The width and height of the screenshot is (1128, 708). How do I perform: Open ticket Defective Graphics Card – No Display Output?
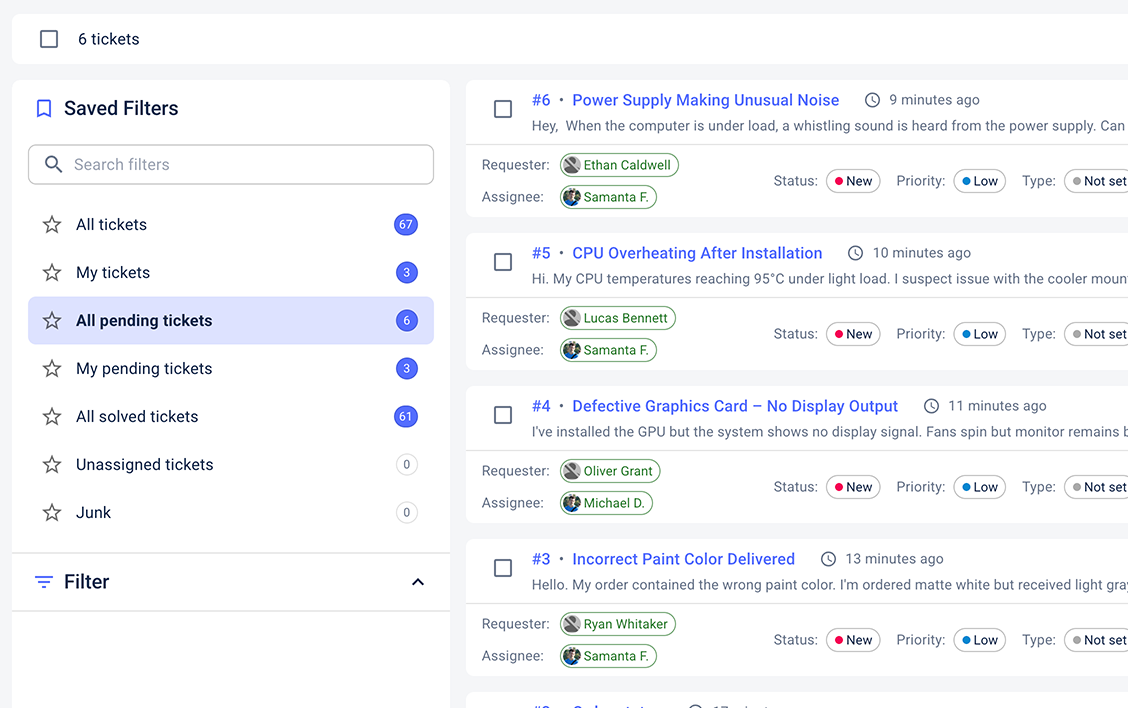pos(735,406)
